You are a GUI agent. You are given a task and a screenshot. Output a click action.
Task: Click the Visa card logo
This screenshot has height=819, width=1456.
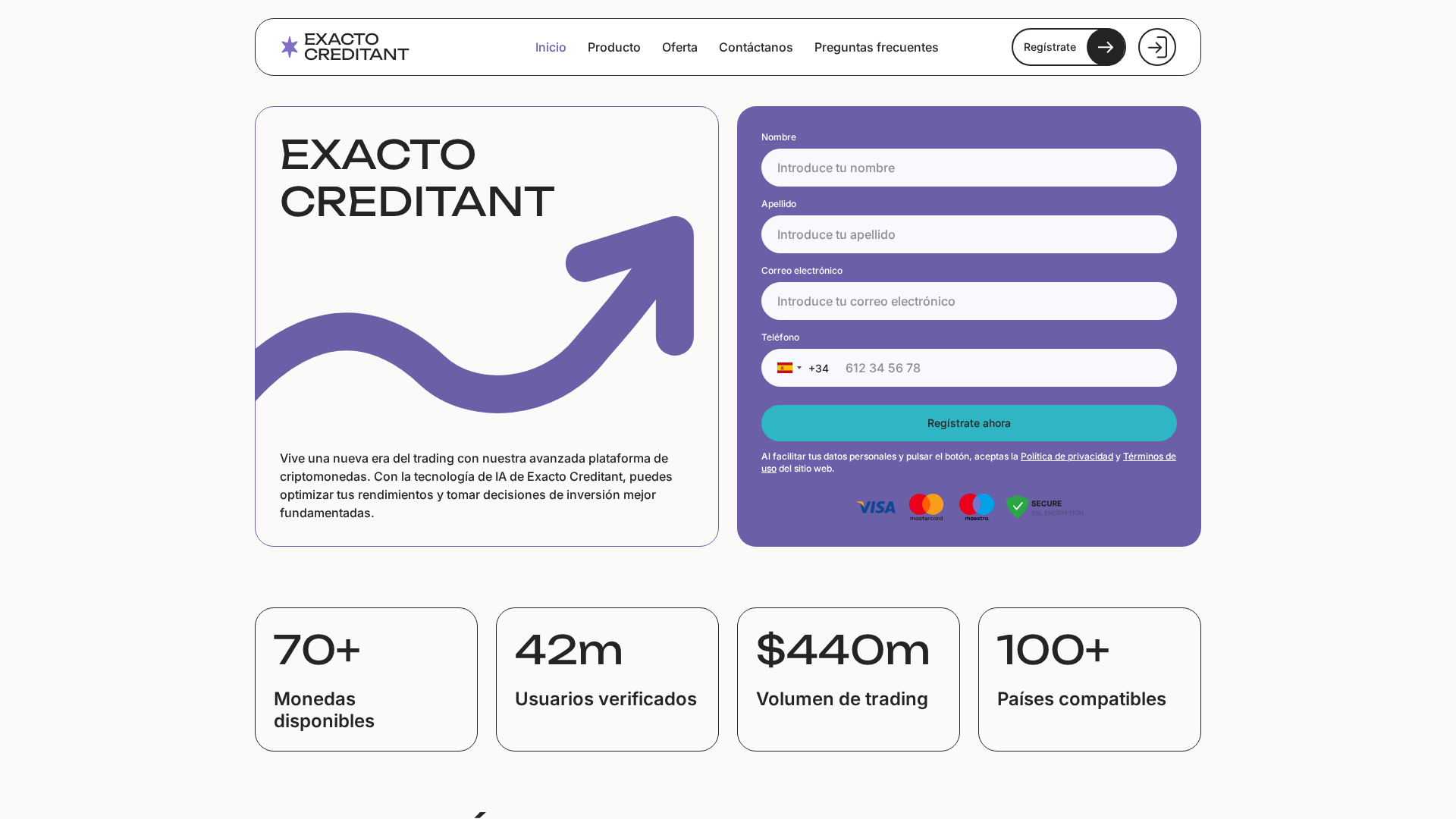pos(876,507)
